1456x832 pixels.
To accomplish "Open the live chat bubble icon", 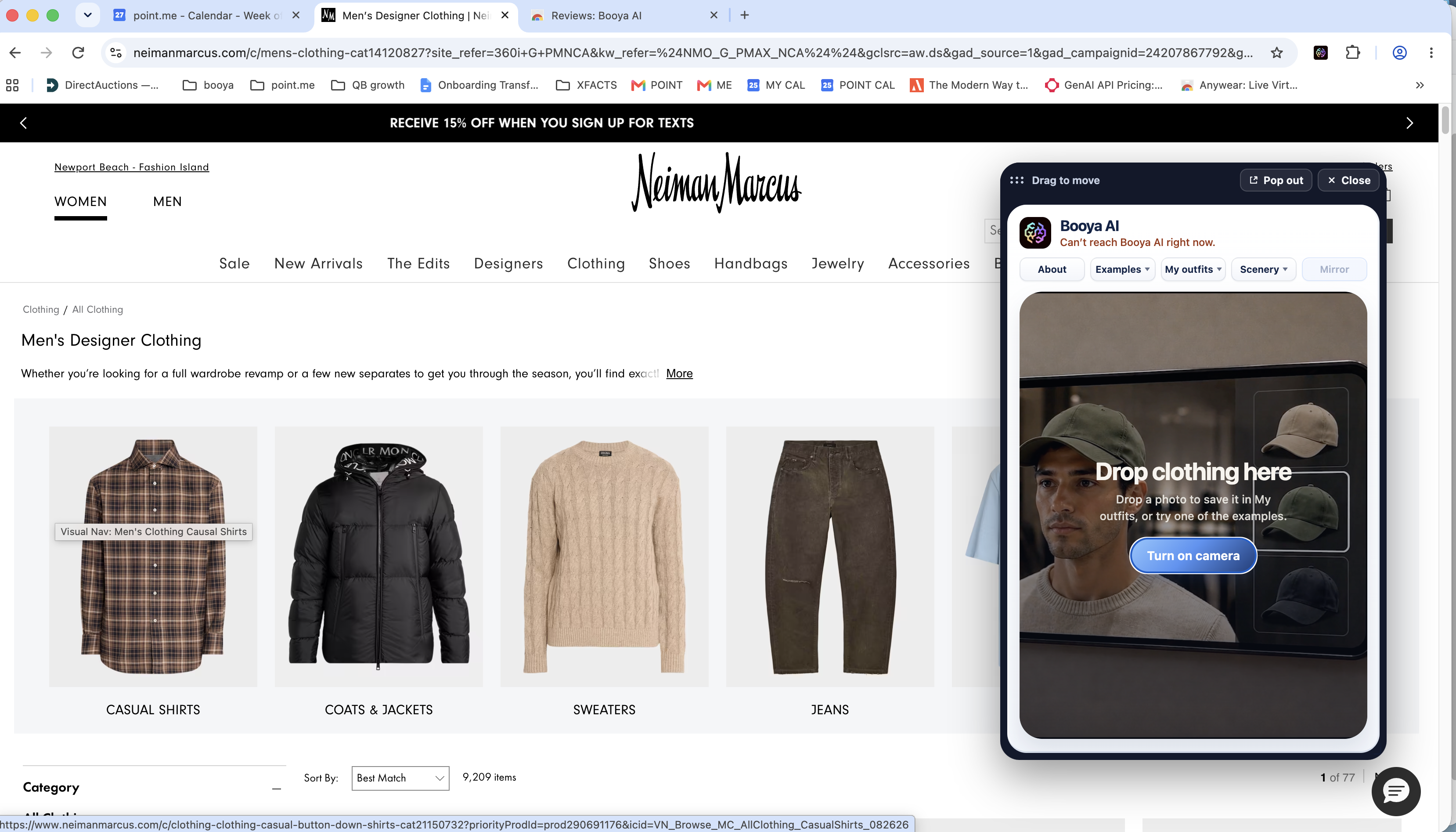I will [1396, 791].
